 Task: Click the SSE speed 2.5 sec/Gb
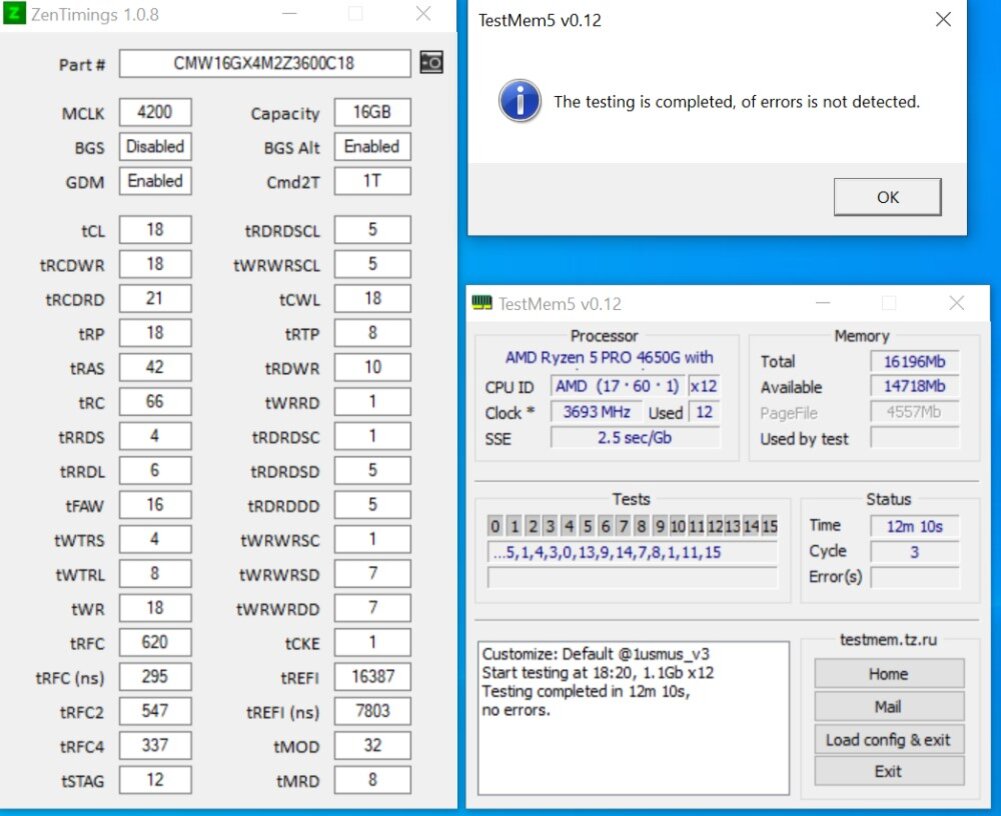[x=635, y=438]
